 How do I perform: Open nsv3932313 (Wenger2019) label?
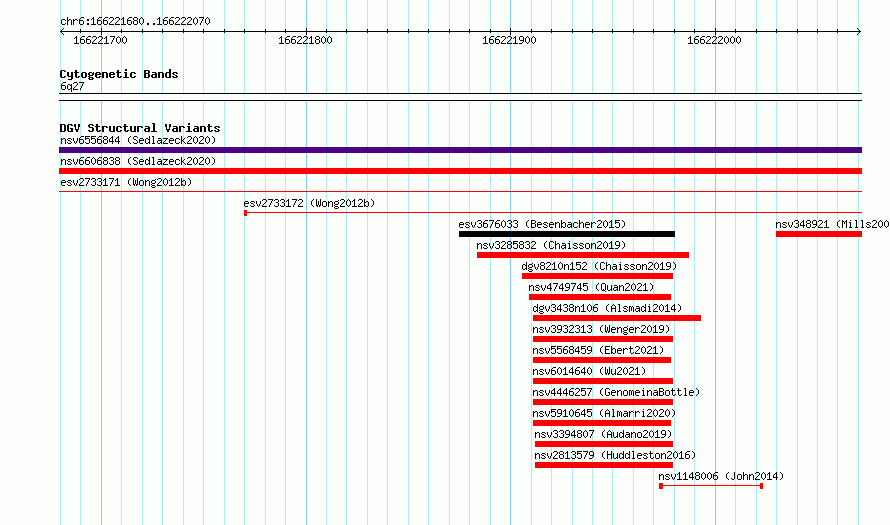[x=601, y=329]
